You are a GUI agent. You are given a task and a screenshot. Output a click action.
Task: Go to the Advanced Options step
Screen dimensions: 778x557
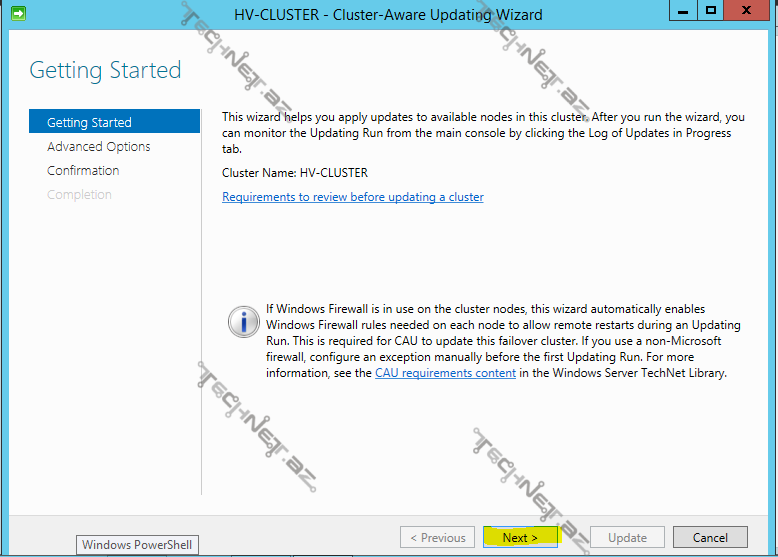[x=99, y=146]
